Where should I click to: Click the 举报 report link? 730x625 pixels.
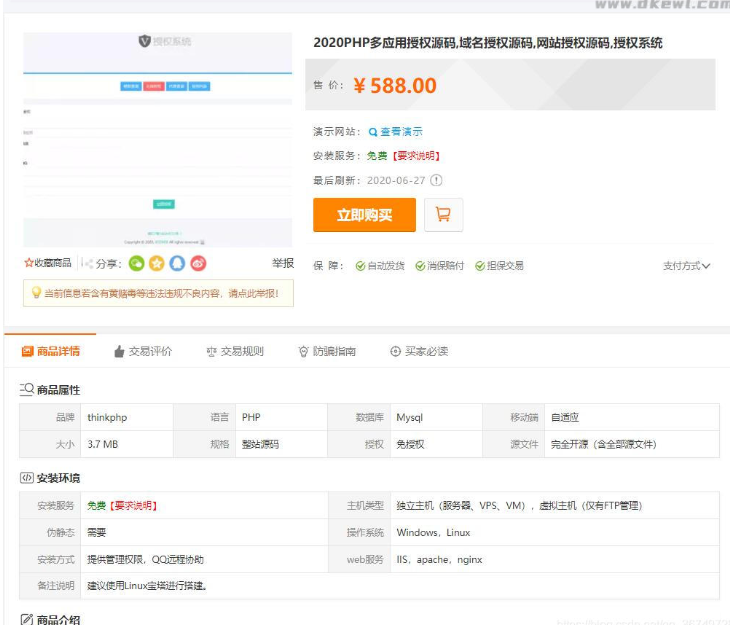(283, 263)
